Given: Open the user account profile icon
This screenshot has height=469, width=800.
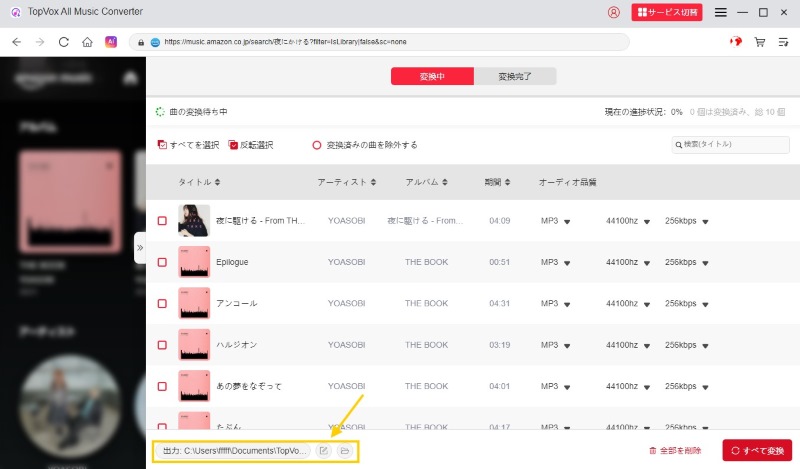Looking at the screenshot, I should (x=614, y=12).
